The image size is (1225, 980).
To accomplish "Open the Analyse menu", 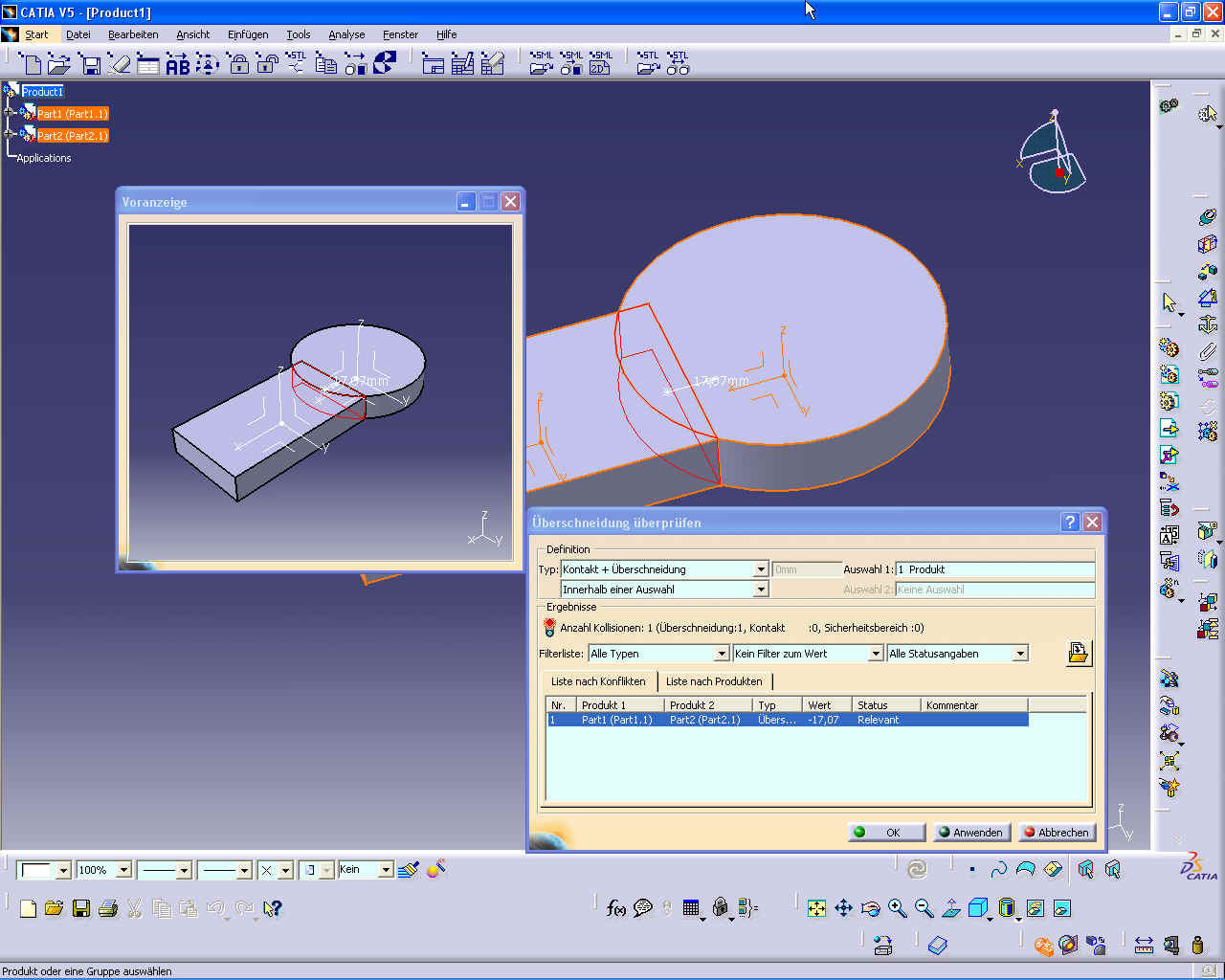I will (x=346, y=34).
